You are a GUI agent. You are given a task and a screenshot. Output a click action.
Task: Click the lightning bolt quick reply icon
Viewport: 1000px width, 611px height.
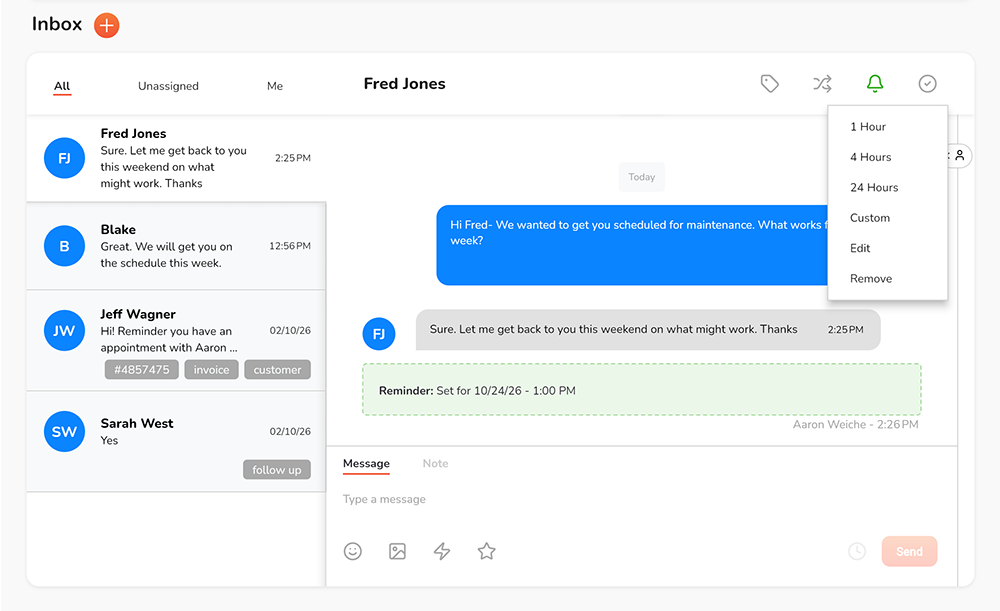[x=442, y=551]
